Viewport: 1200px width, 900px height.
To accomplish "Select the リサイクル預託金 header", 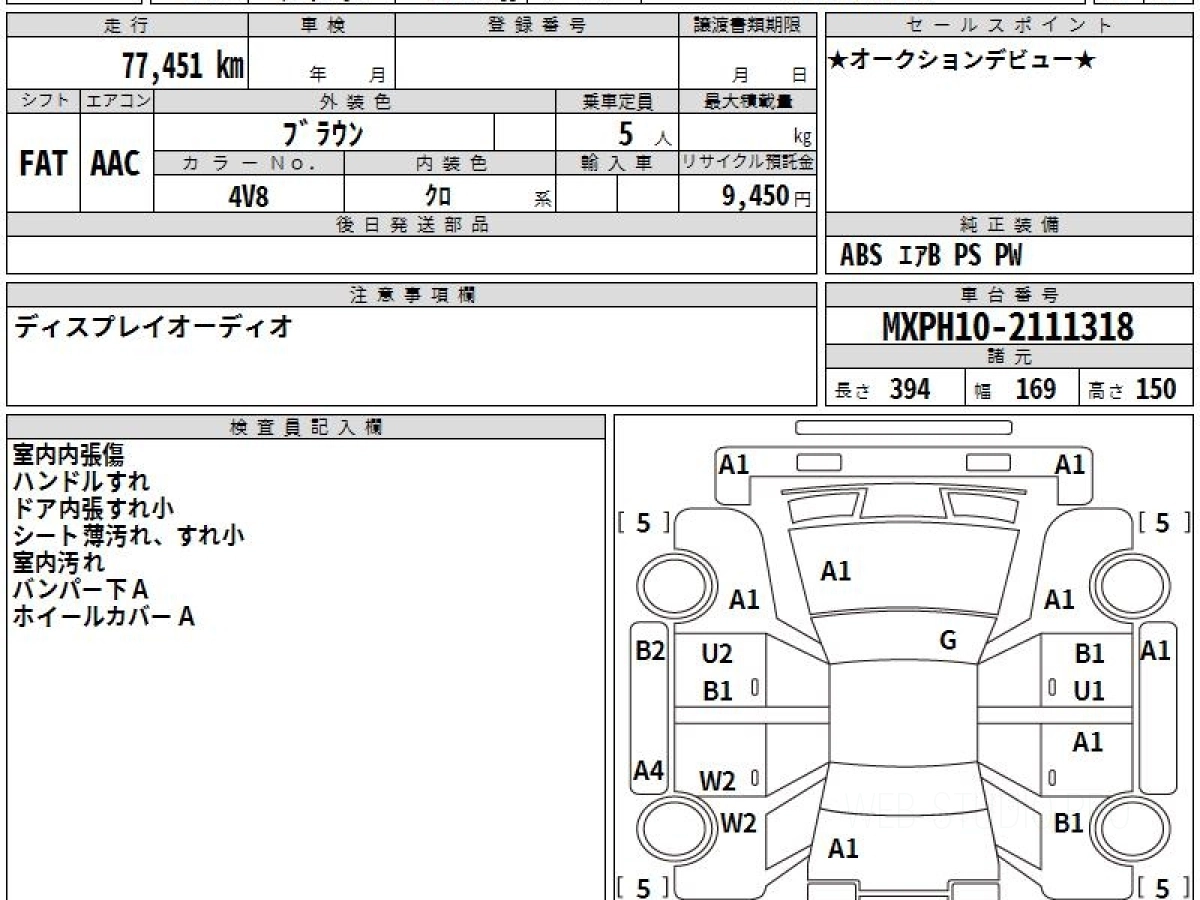I will (747, 163).
